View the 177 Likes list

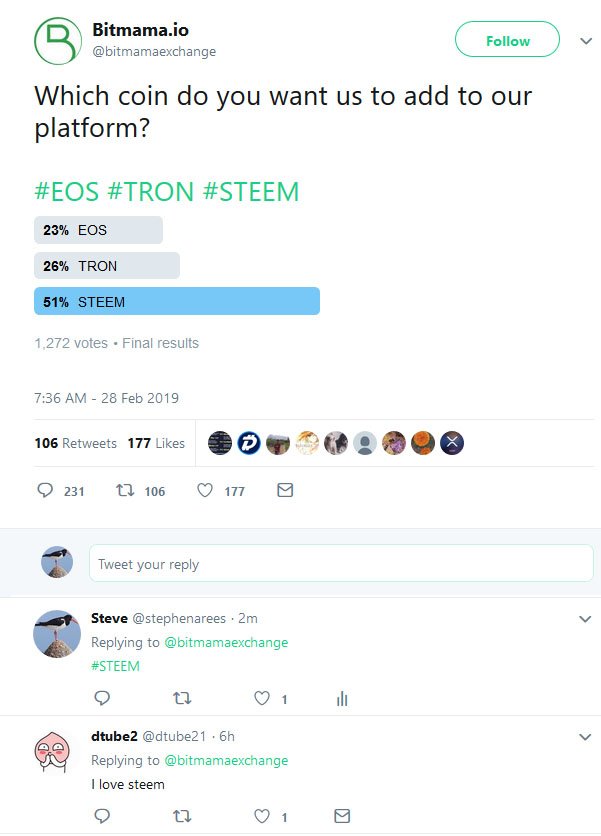156,443
